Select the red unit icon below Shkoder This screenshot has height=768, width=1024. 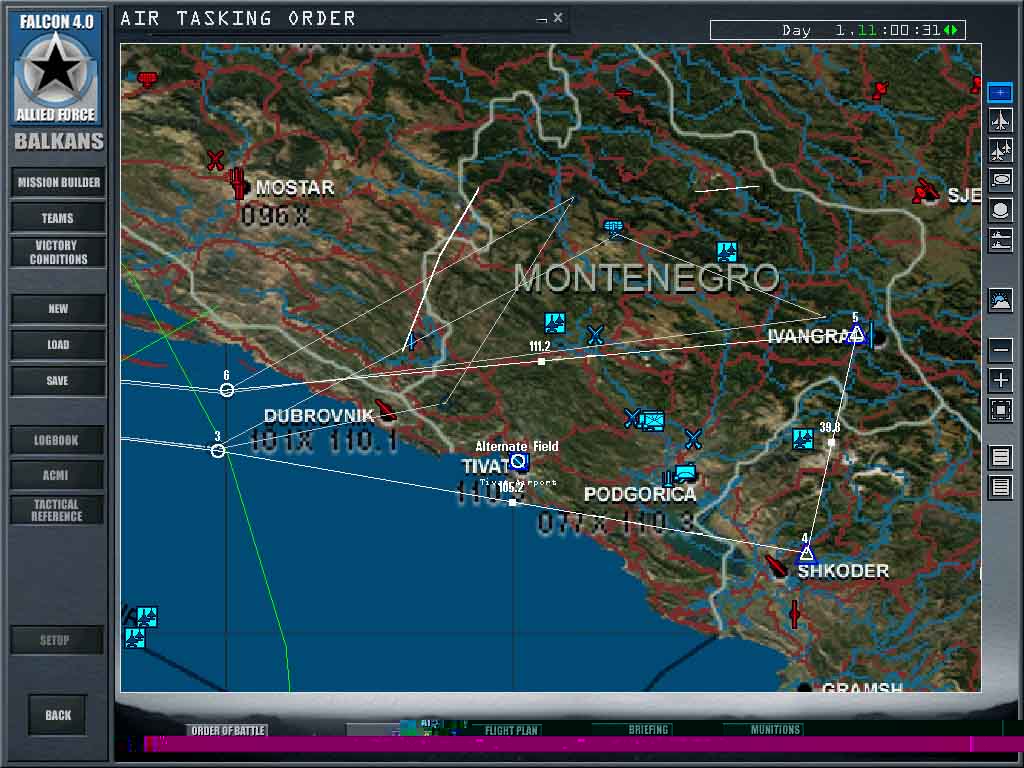click(x=794, y=614)
